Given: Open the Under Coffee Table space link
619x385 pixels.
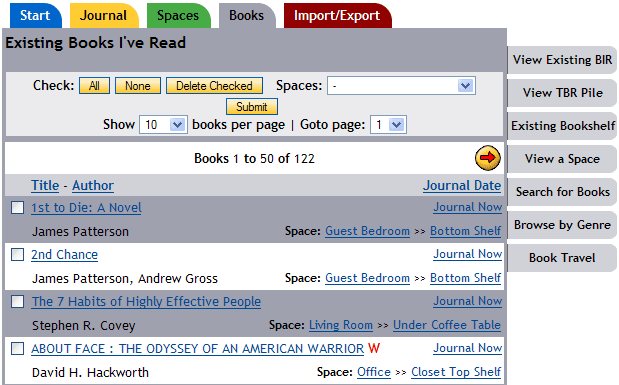Looking at the screenshot, I should [x=447, y=325].
